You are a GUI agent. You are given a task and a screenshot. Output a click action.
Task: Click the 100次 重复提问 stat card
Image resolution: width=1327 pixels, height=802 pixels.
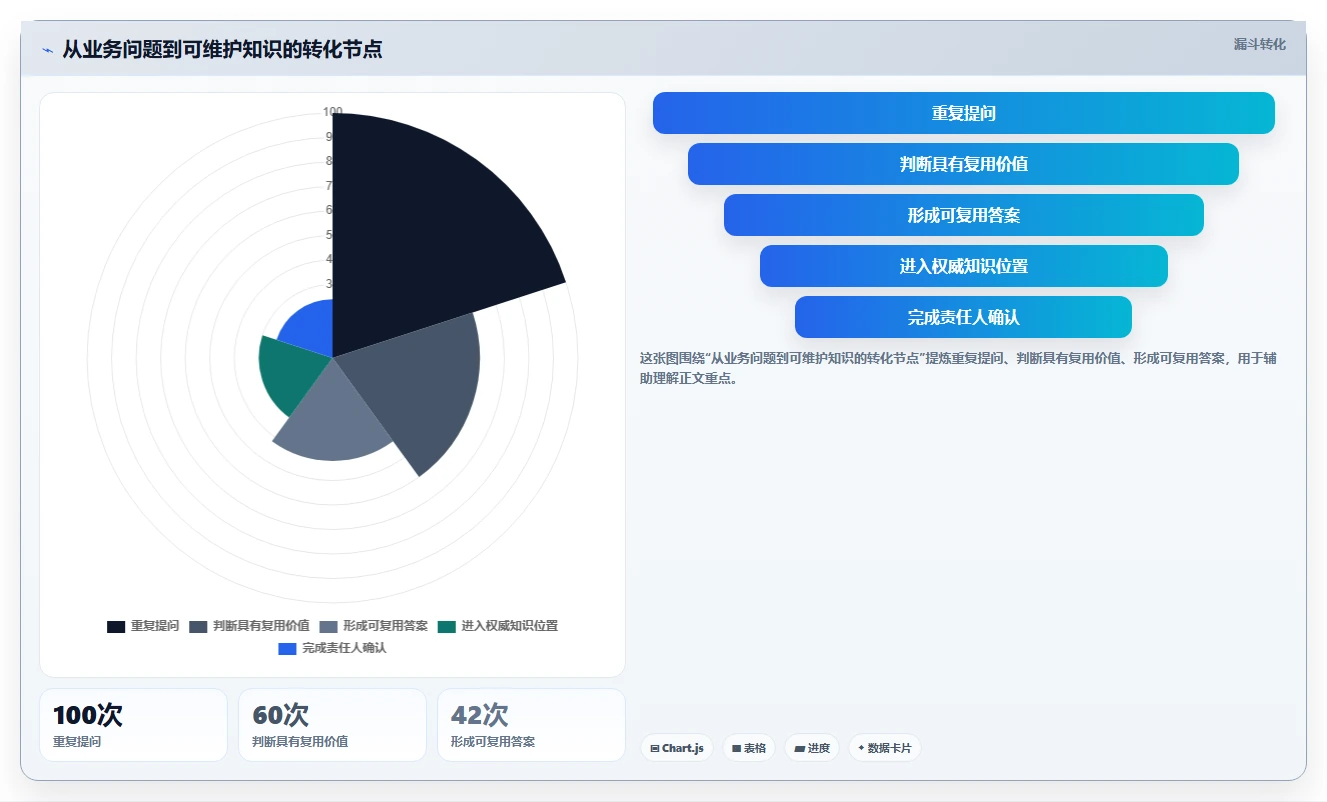tap(133, 725)
